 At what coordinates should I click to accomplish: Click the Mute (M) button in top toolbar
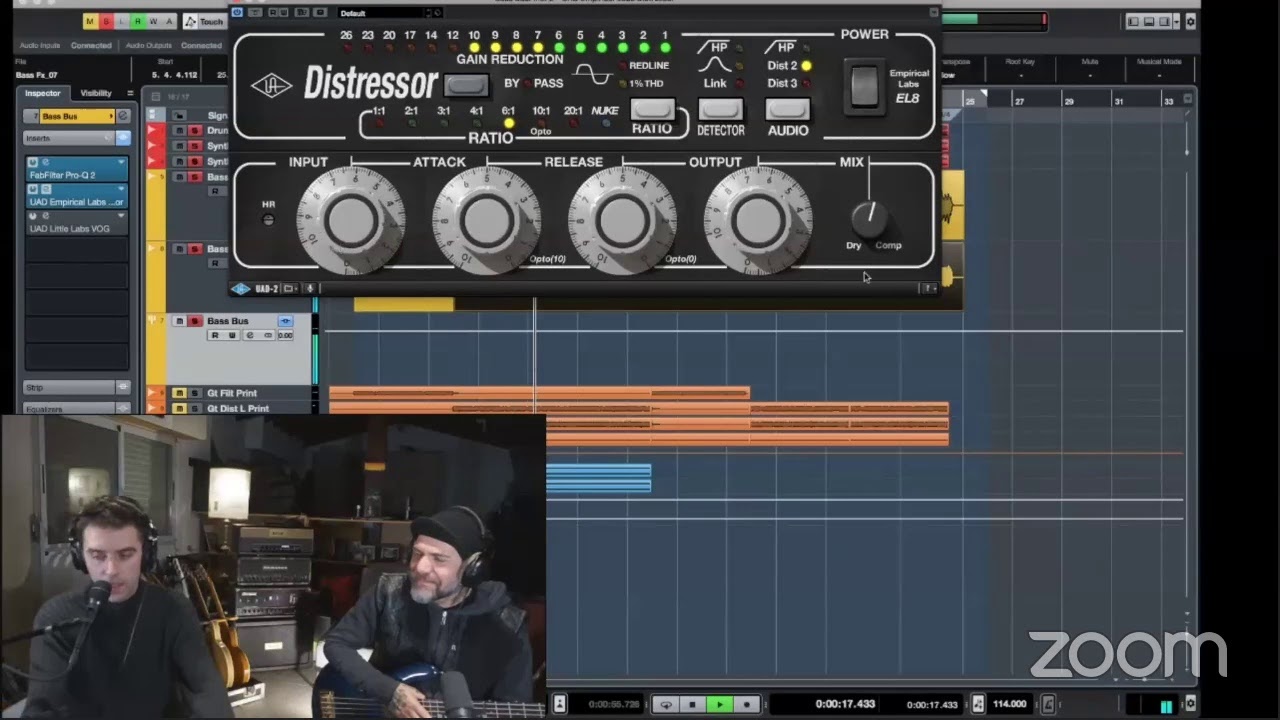point(91,21)
